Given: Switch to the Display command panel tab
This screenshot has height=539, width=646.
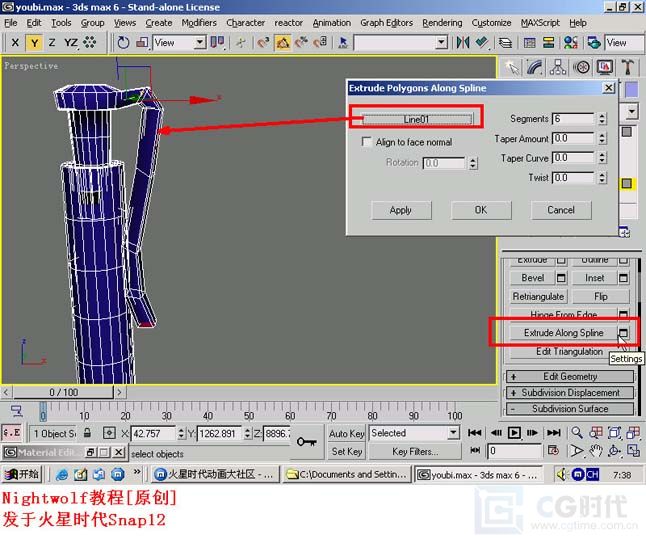Looking at the screenshot, I should pos(604,67).
